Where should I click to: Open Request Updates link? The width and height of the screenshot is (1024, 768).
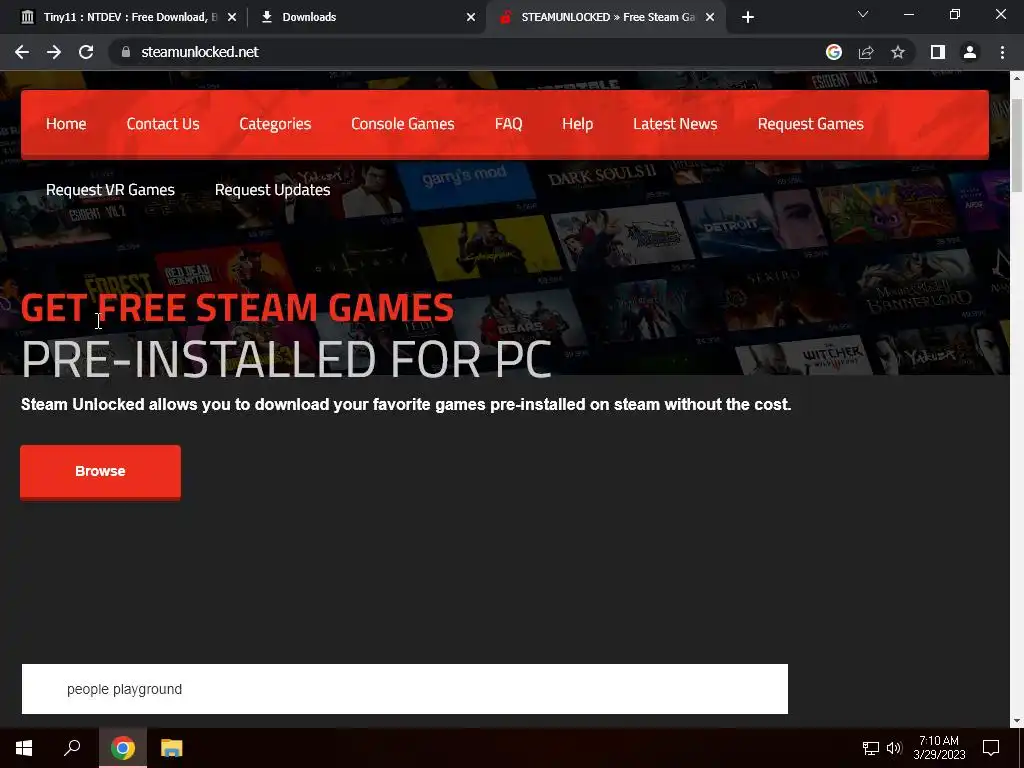click(272, 189)
